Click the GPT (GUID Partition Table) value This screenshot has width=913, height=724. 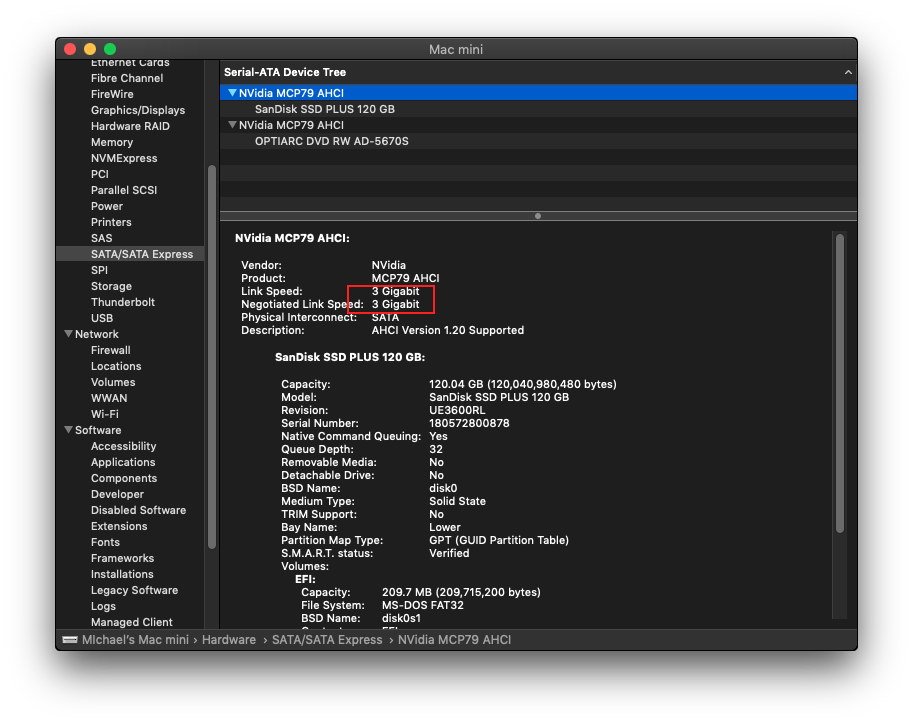[499, 541]
